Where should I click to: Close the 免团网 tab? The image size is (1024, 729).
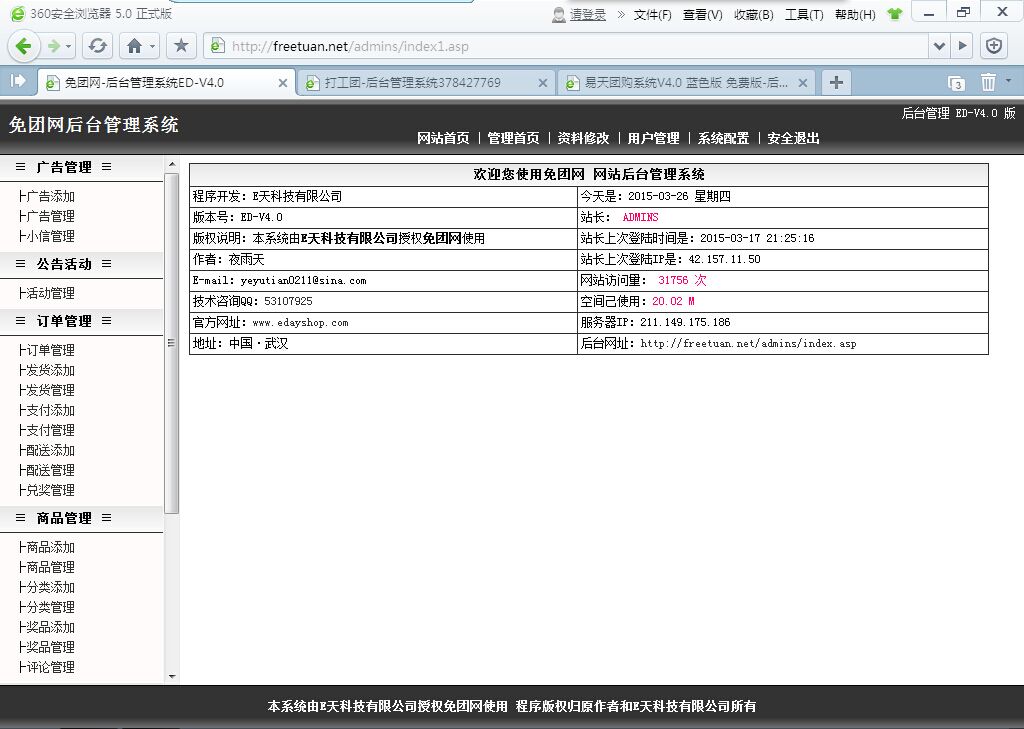[x=283, y=83]
